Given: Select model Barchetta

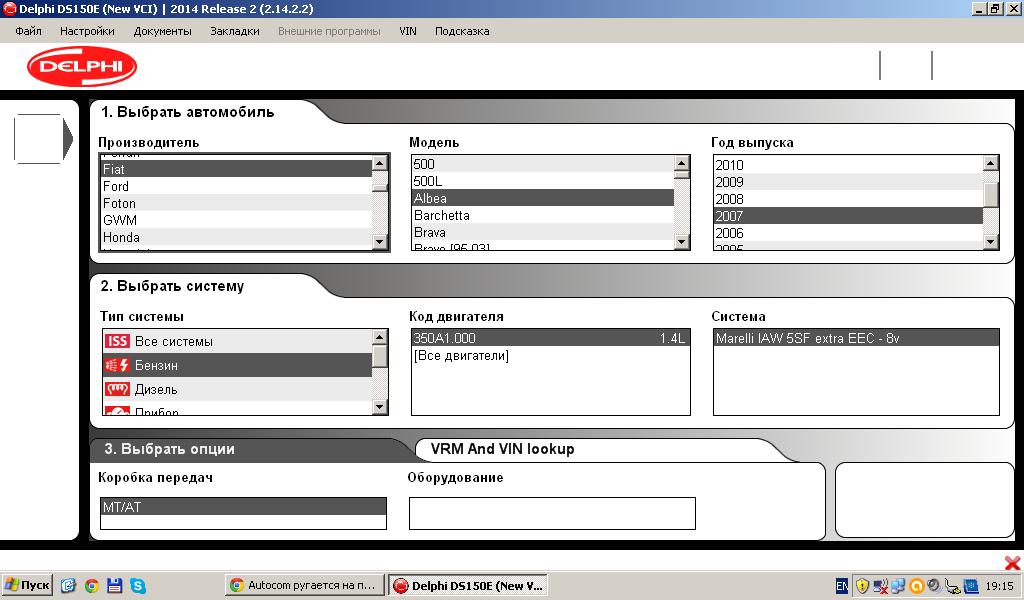Looking at the screenshot, I should coord(543,215).
